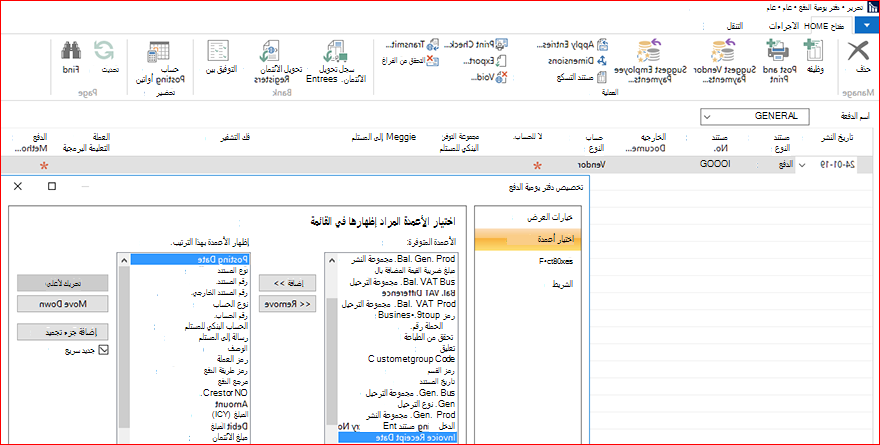This screenshot has height=445, width=880.
Task: Click the available columns scrollbar thumb
Action: (x=332, y=361)
